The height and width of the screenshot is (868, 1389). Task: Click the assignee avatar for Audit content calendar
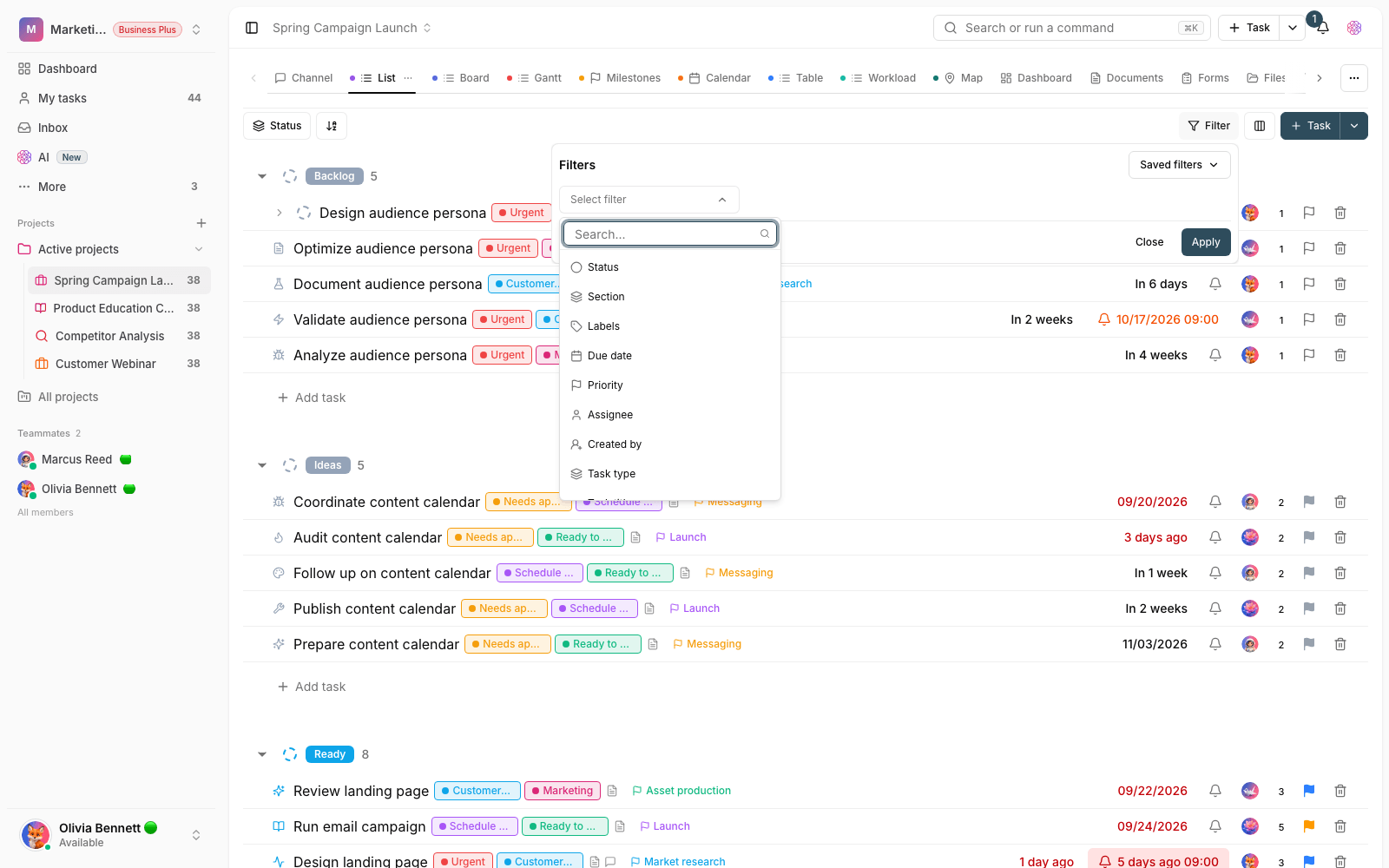click(1250, 537)
